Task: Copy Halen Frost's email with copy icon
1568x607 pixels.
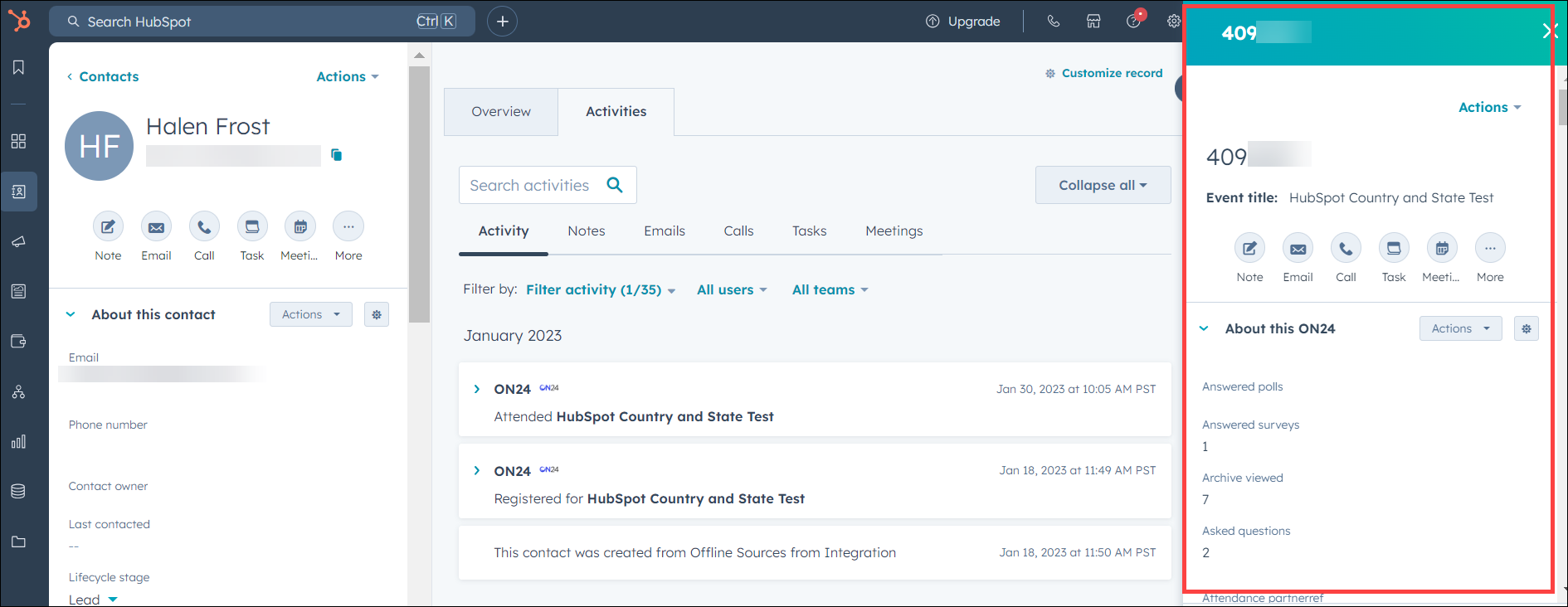Action: (x=336, y=155)
